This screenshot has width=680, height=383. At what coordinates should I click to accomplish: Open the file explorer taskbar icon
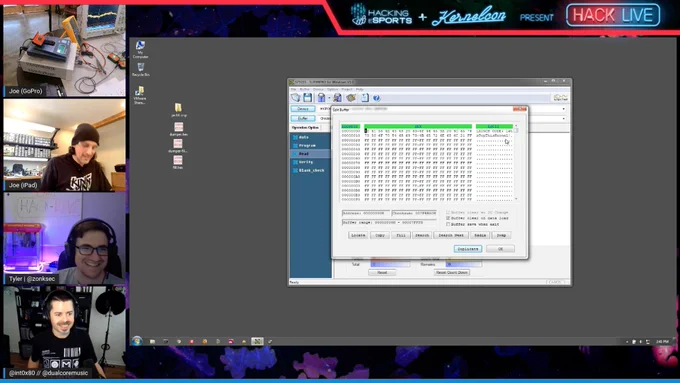(153, 341)
